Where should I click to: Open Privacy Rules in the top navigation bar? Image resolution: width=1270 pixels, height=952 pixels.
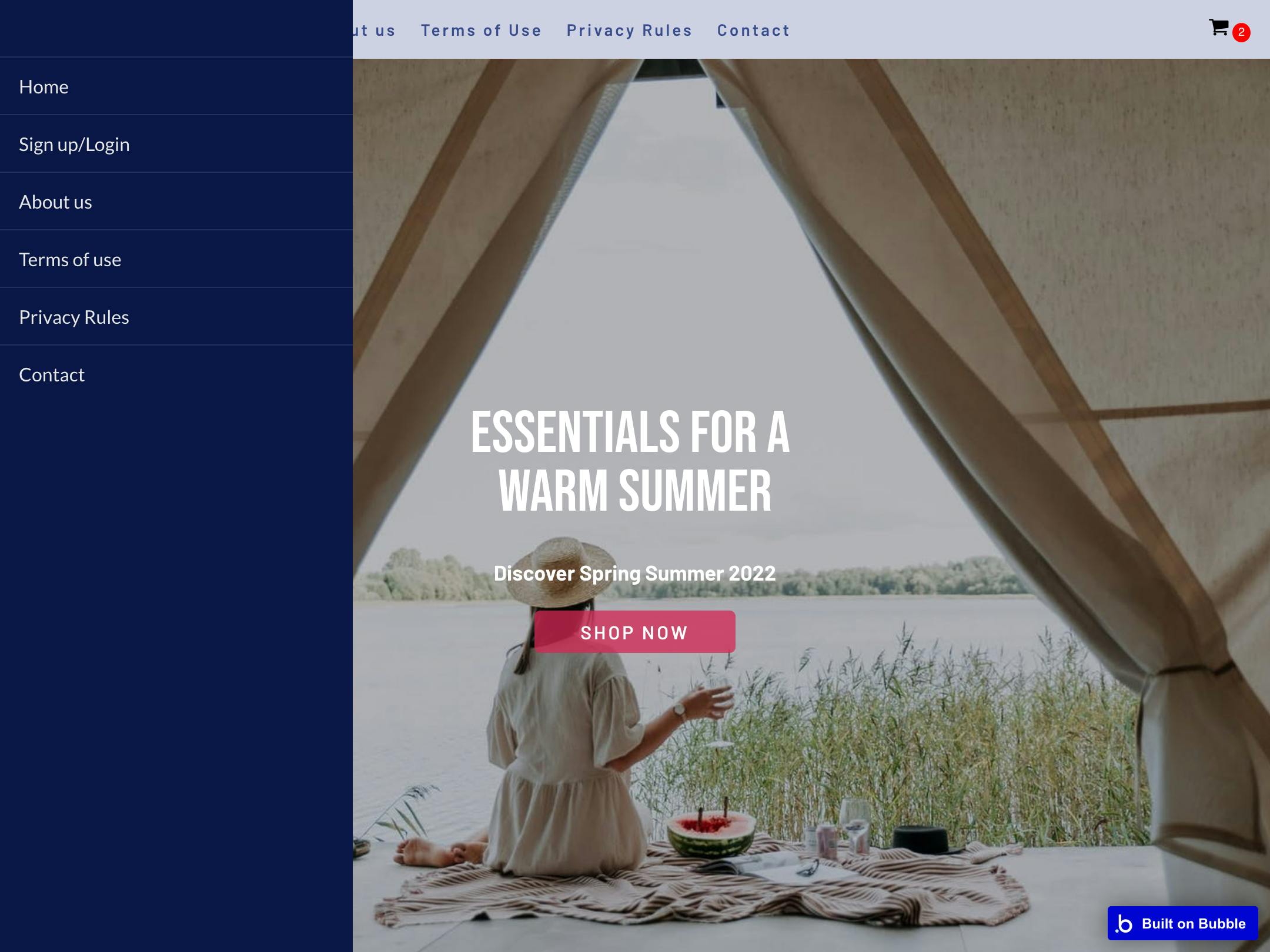click(x=629, y=31)
